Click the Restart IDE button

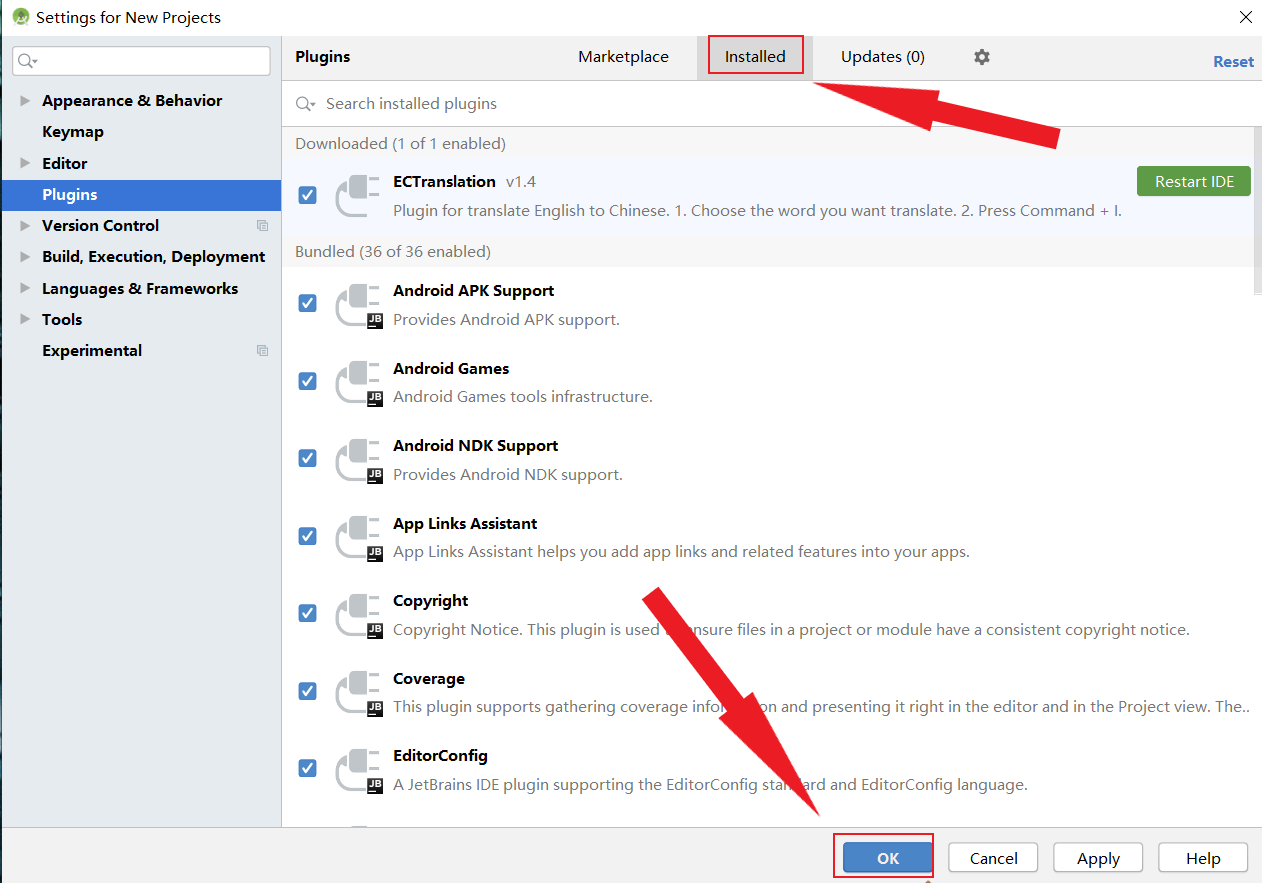tap(1194, 181)
